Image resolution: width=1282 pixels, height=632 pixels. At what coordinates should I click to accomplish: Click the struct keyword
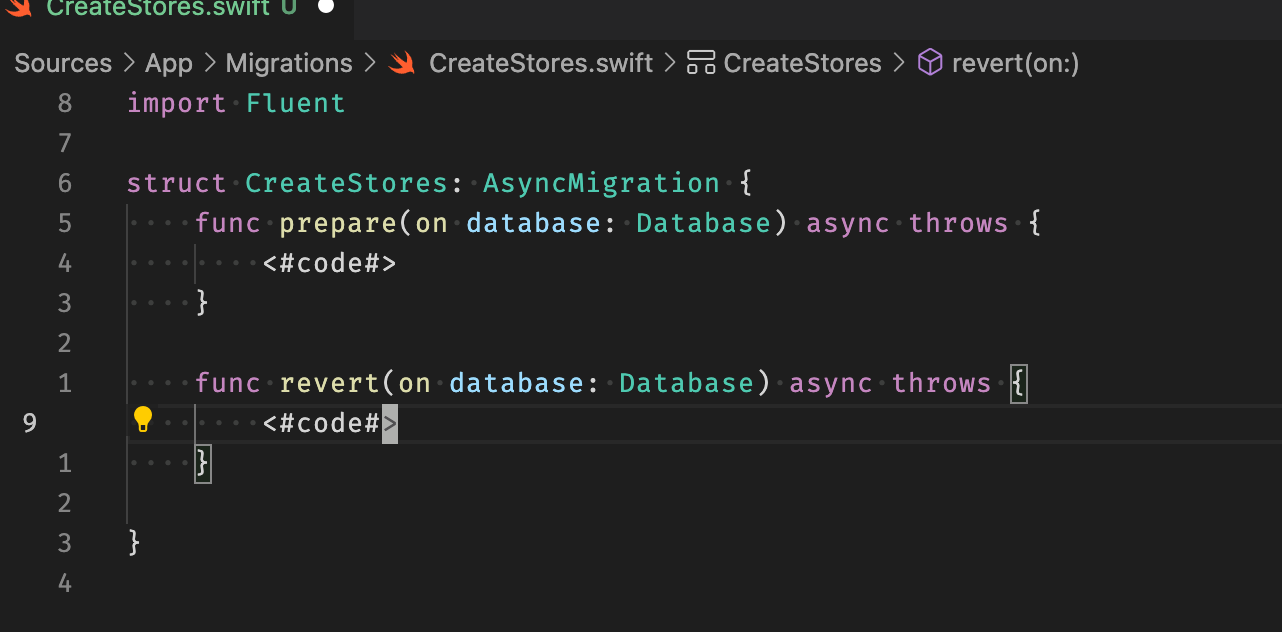177,183
